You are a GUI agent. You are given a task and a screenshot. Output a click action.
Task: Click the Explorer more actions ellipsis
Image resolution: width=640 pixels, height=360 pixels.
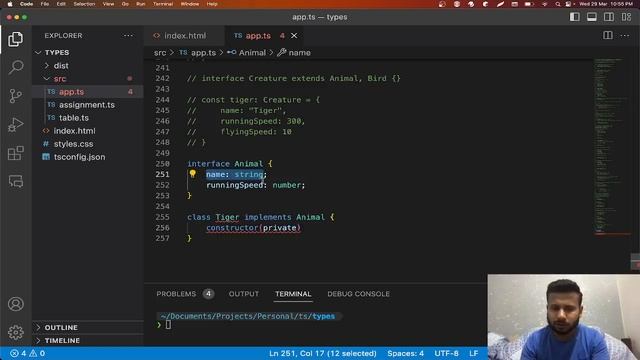pyautogui.click(x=128, y=36)
